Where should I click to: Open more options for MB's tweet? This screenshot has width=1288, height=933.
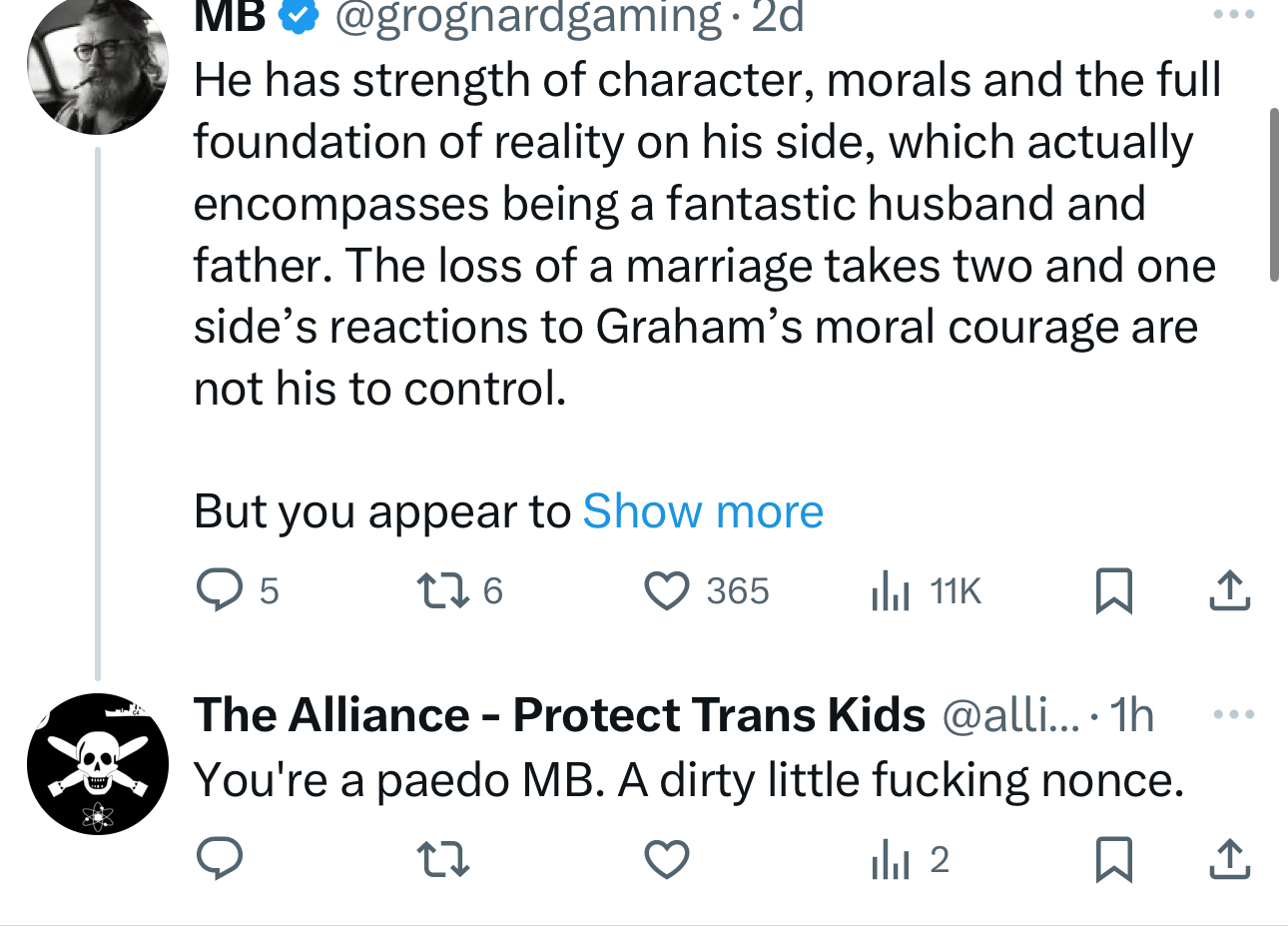[1232, 16]
